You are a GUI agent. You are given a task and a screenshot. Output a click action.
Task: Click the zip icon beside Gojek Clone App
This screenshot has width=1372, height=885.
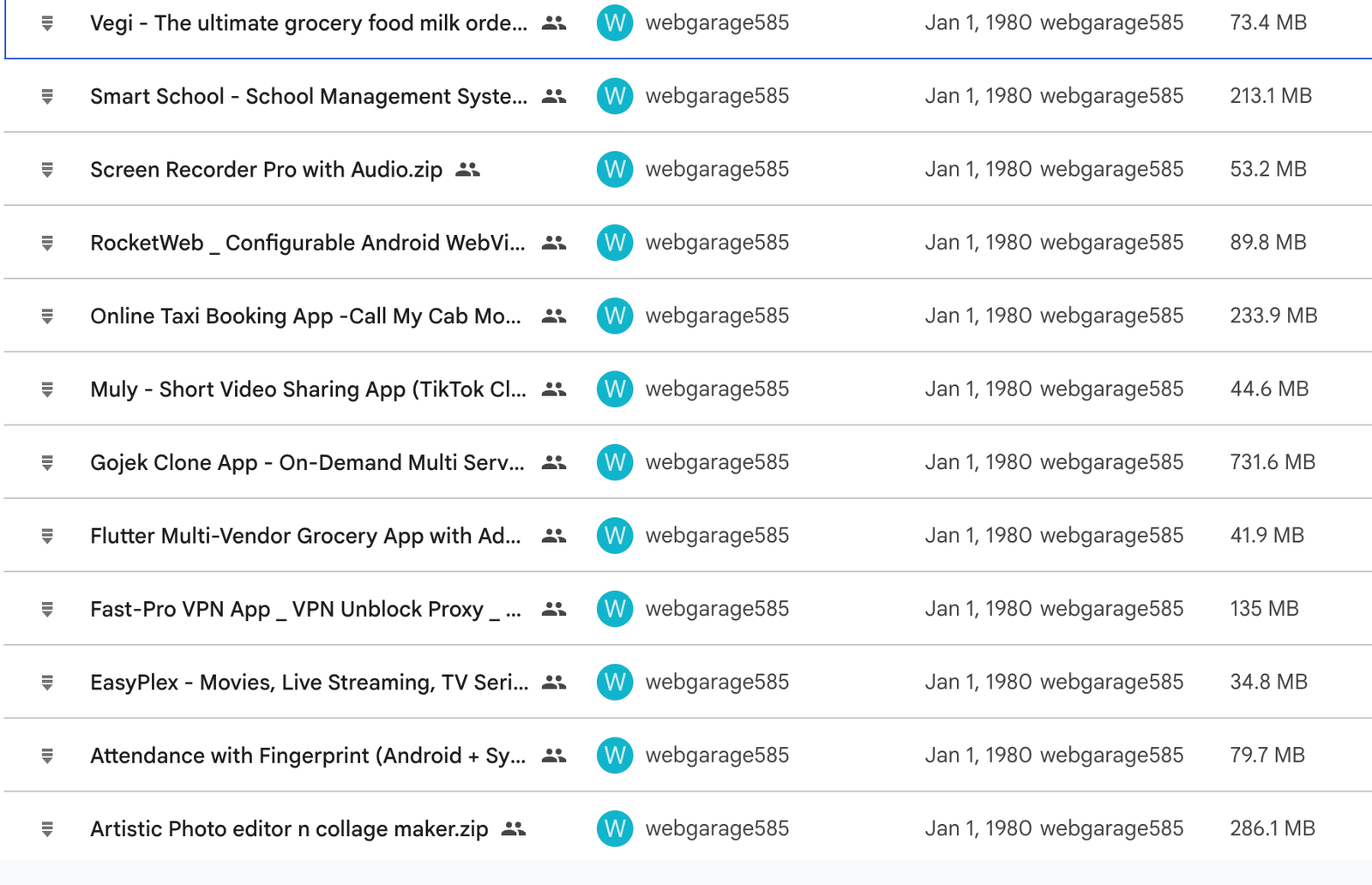[47, 463]
